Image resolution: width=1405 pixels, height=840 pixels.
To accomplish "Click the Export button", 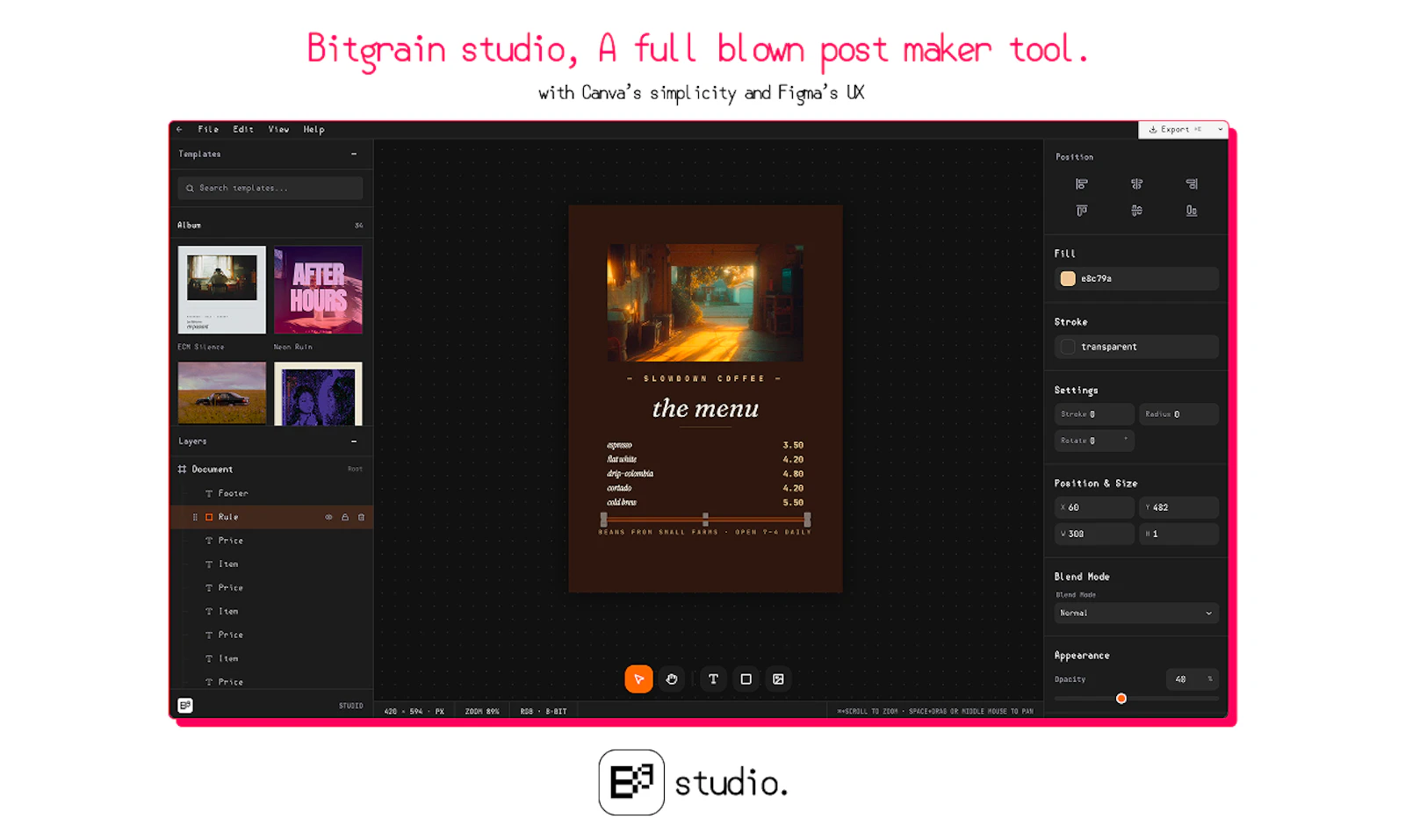I will [1175, 129].
